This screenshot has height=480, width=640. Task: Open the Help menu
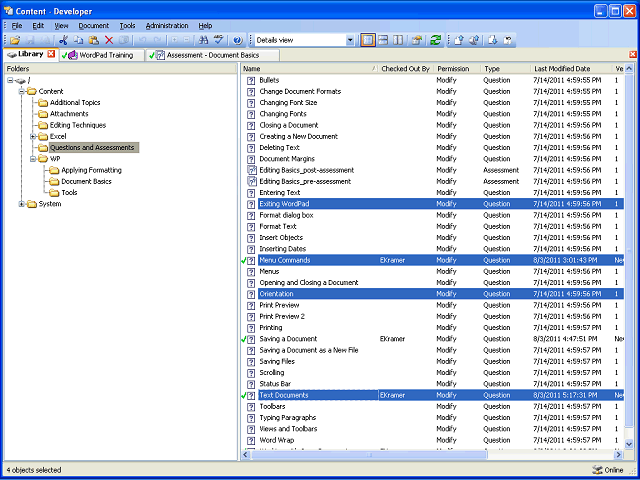205,26
